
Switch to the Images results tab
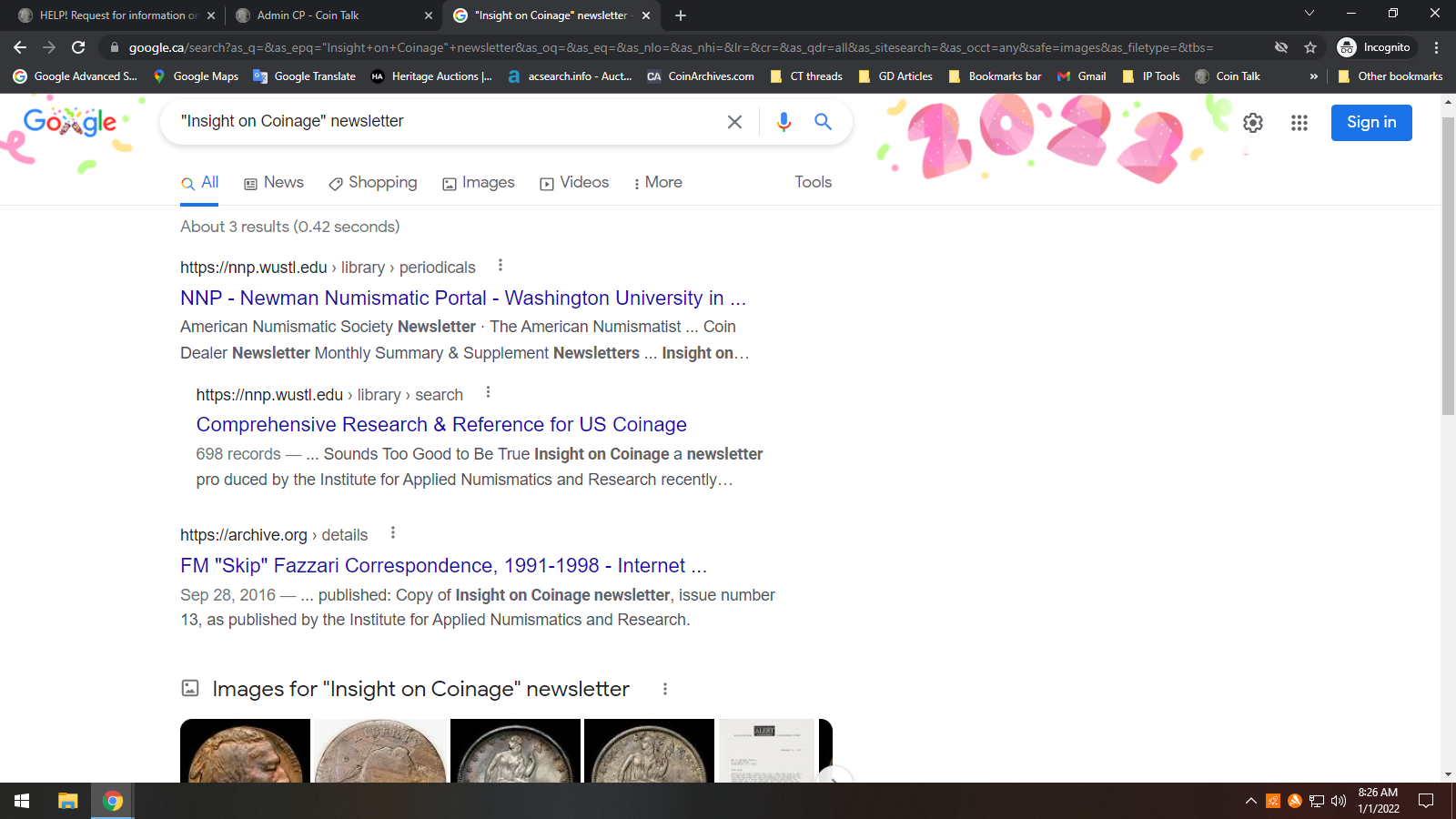[x=479, y=183]
